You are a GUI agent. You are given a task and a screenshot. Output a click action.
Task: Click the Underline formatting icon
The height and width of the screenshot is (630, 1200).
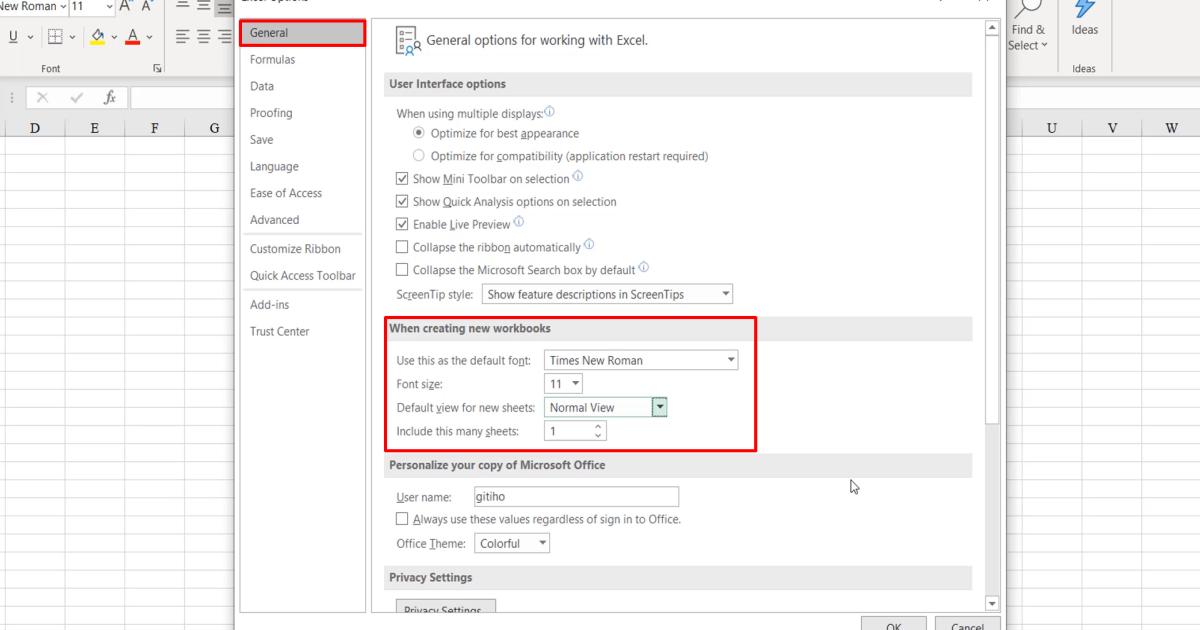11,36
